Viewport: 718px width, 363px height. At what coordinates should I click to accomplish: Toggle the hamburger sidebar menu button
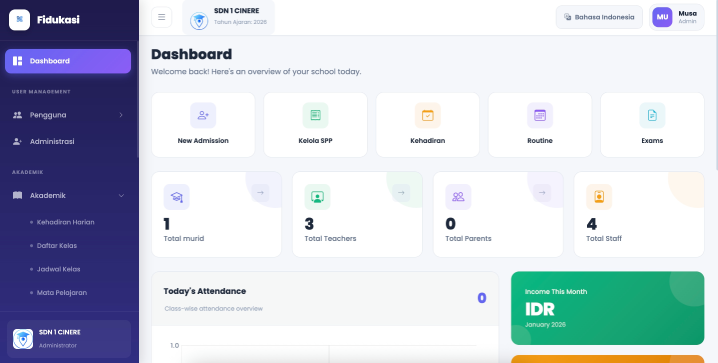click(x=162, y=17)
